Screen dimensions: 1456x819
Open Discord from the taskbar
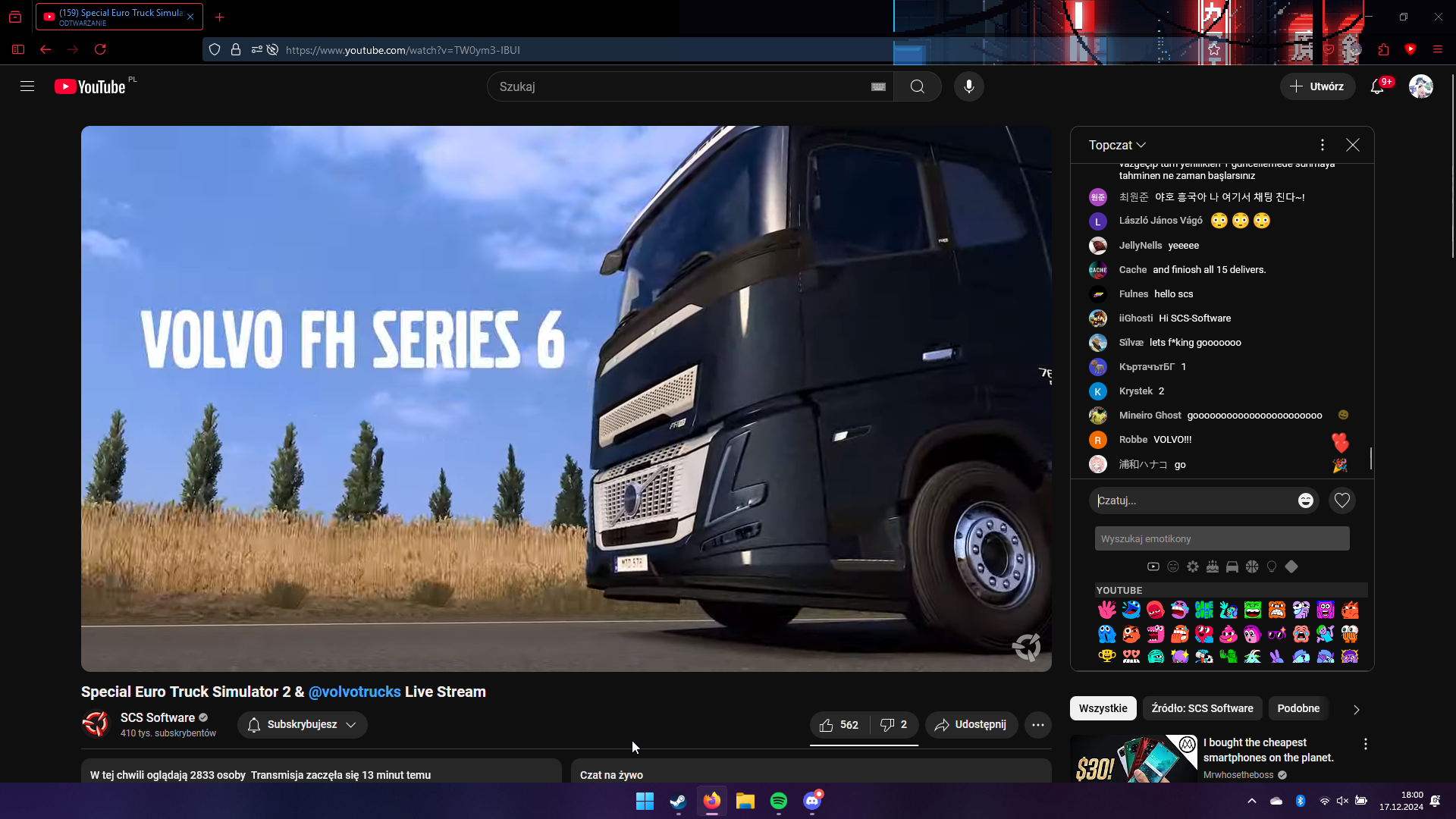click(x=812, y=801)
